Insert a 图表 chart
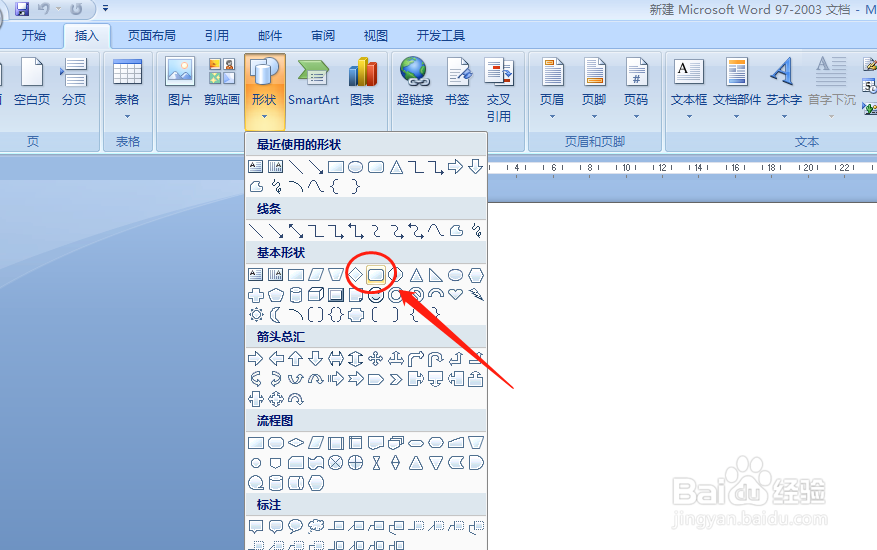877x550 pixels. (362, 82)
